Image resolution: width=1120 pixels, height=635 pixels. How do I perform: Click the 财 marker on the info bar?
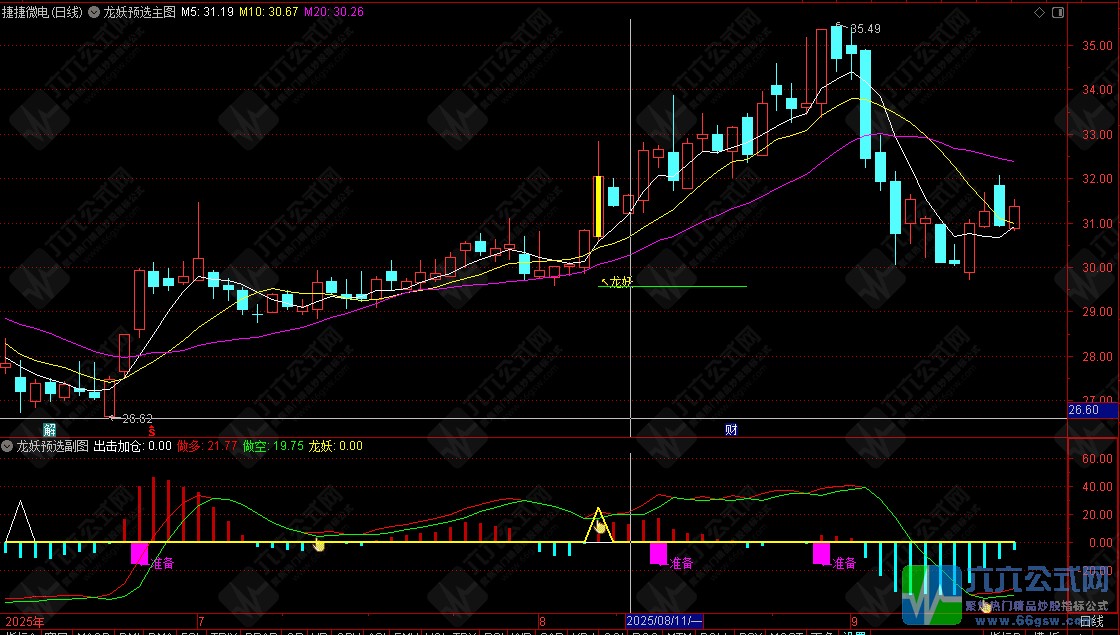(x=731, y=429)
